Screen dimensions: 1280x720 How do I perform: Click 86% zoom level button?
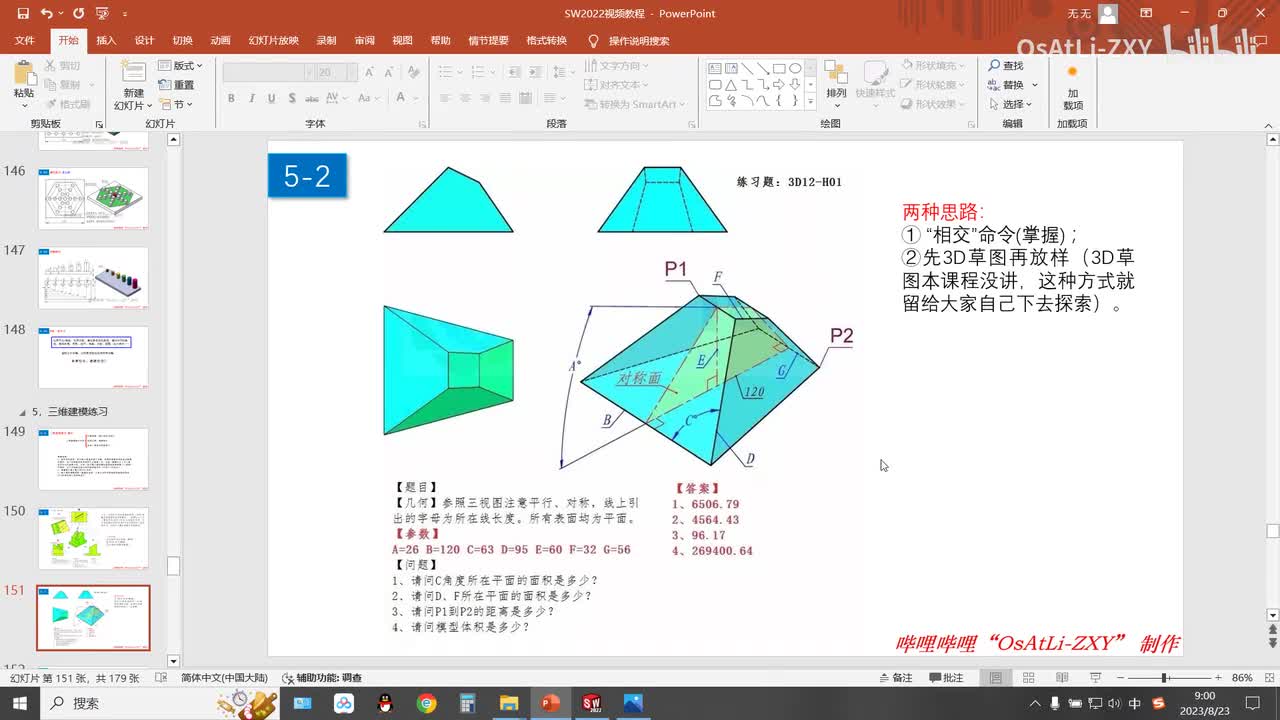click(x=1243, y=678)
